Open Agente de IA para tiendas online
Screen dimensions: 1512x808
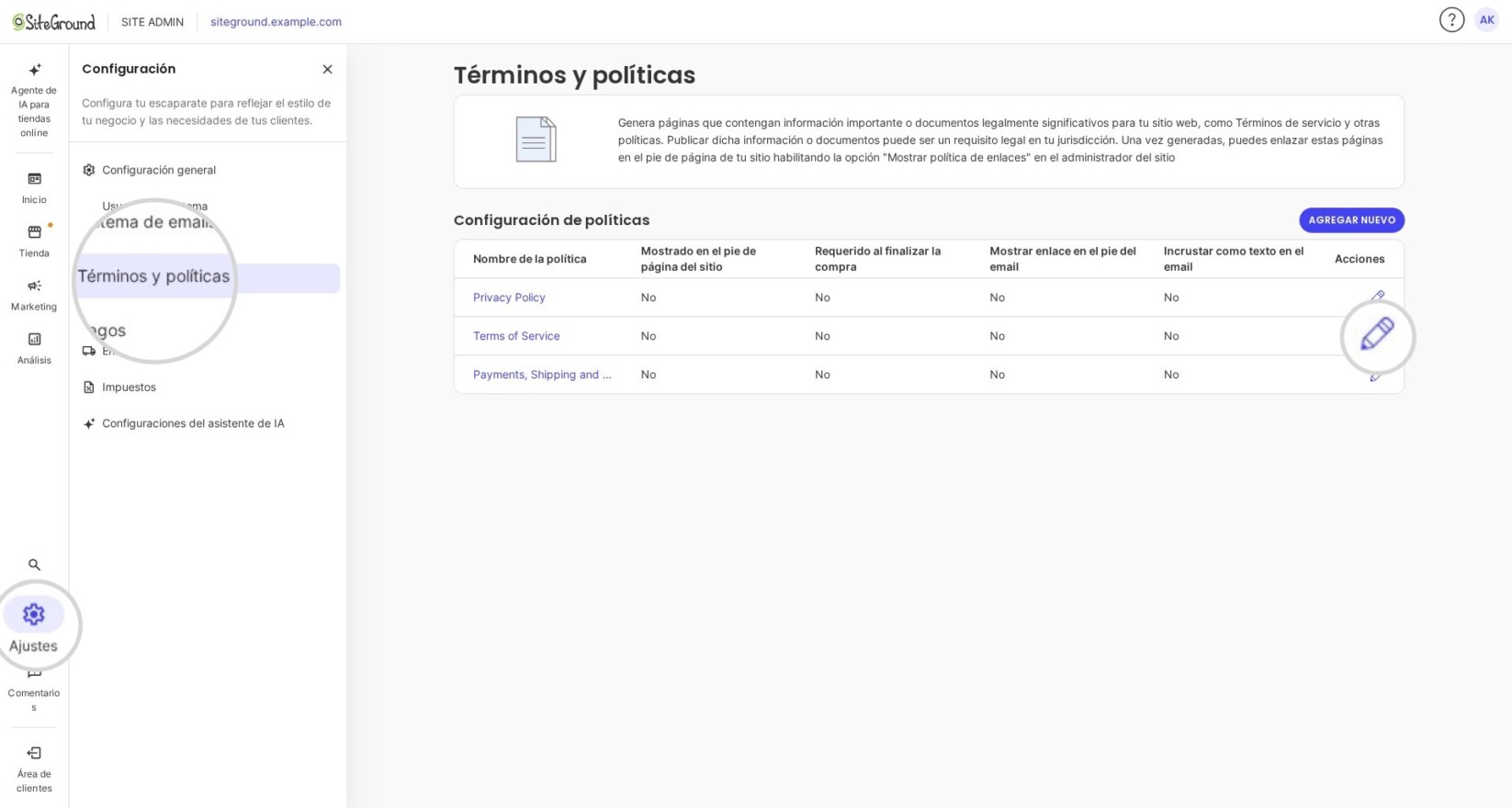click(34, 100)
